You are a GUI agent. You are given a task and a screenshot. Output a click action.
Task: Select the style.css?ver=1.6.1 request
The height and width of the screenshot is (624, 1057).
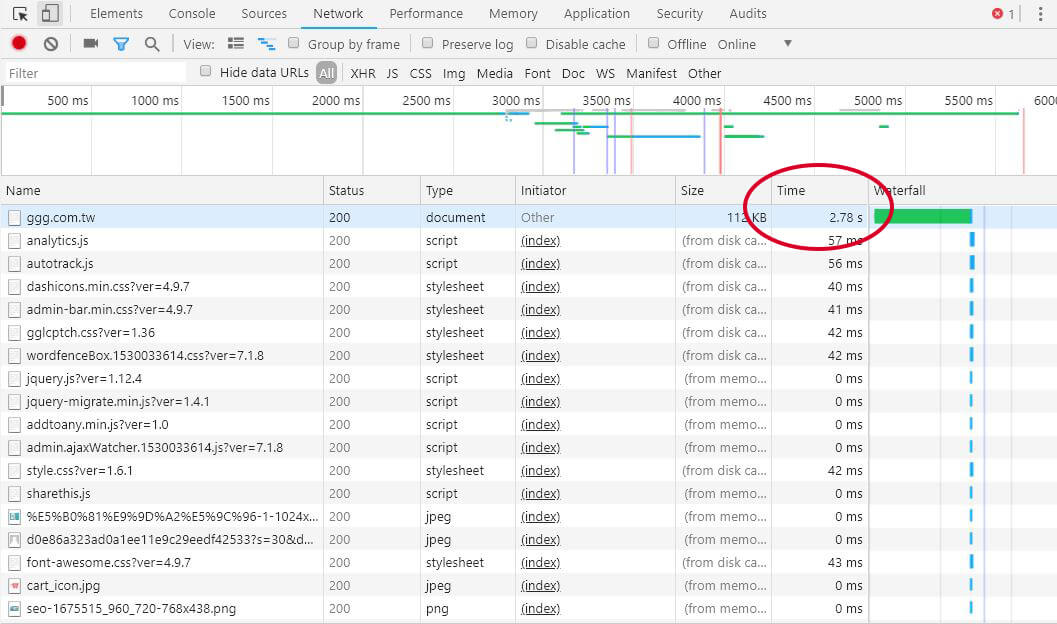click(528, 470)
